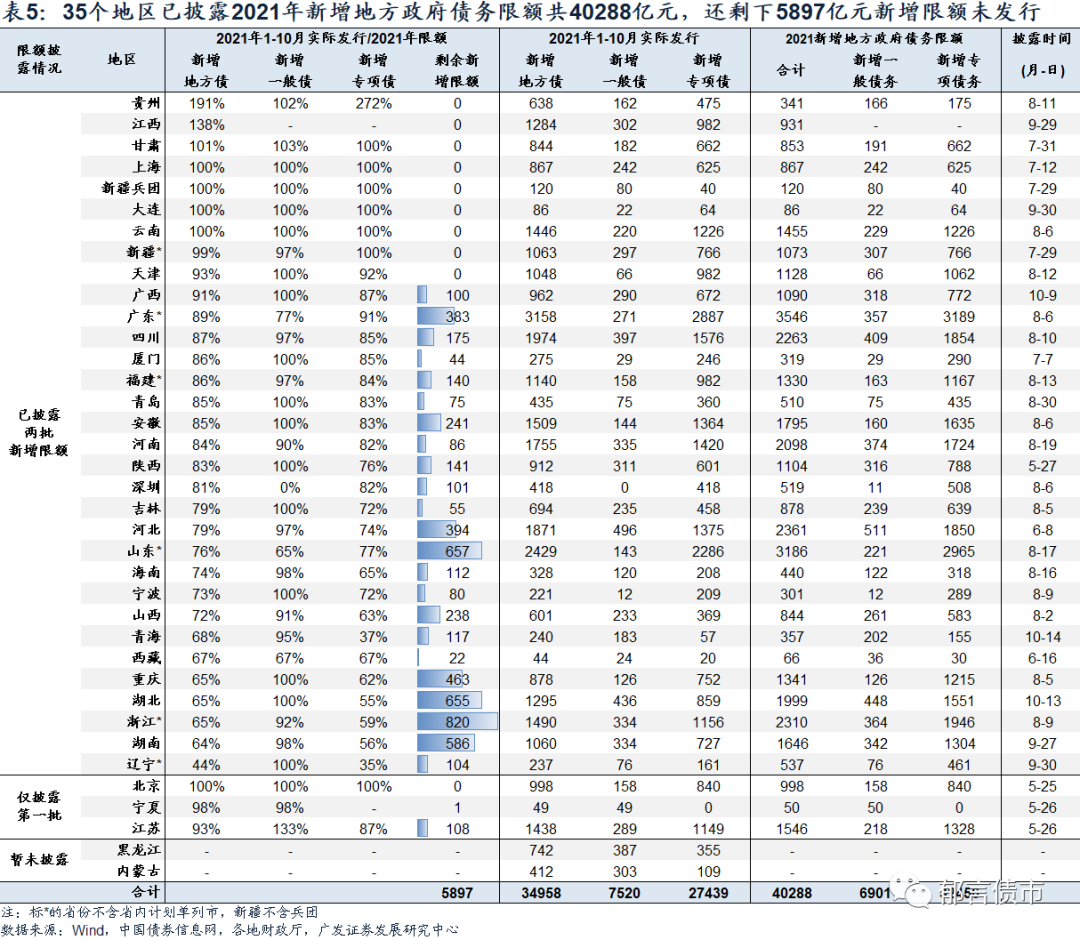Select the 河北 region name
This screenshot has height=940, width=1080.
click(x=146, y=530)
